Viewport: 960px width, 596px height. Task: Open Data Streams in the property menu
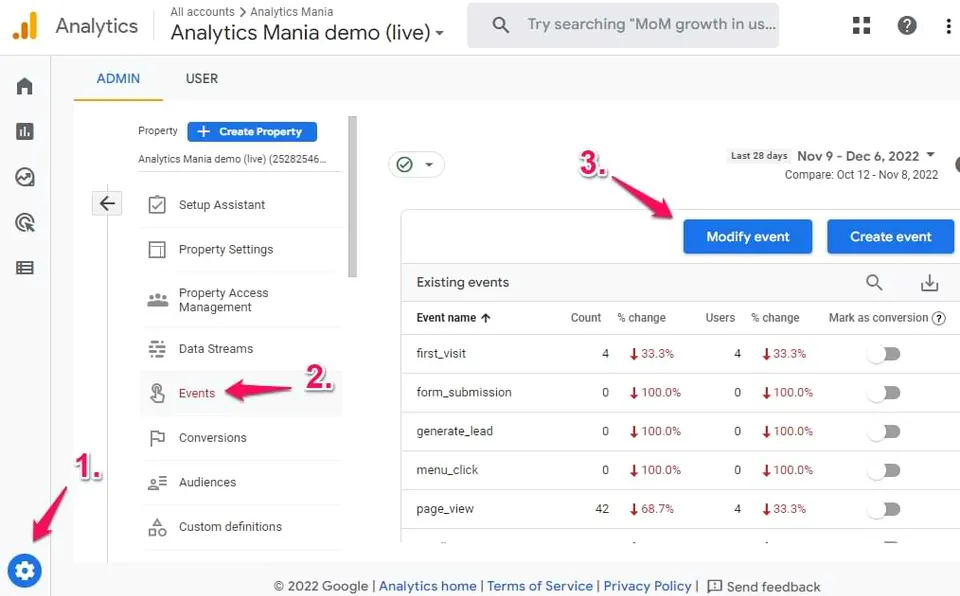[241, 349]
